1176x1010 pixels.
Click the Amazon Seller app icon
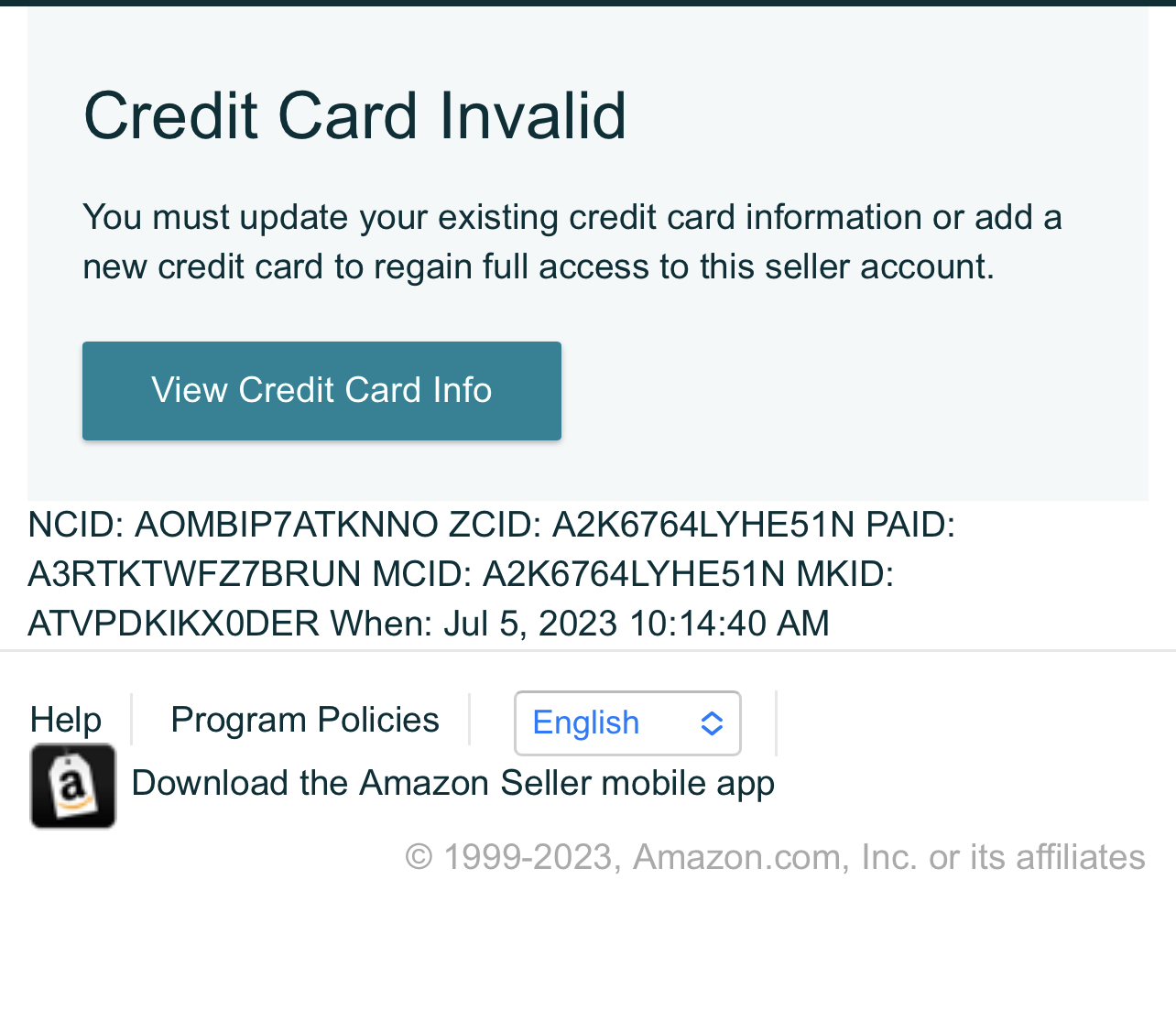pos(73,786)
